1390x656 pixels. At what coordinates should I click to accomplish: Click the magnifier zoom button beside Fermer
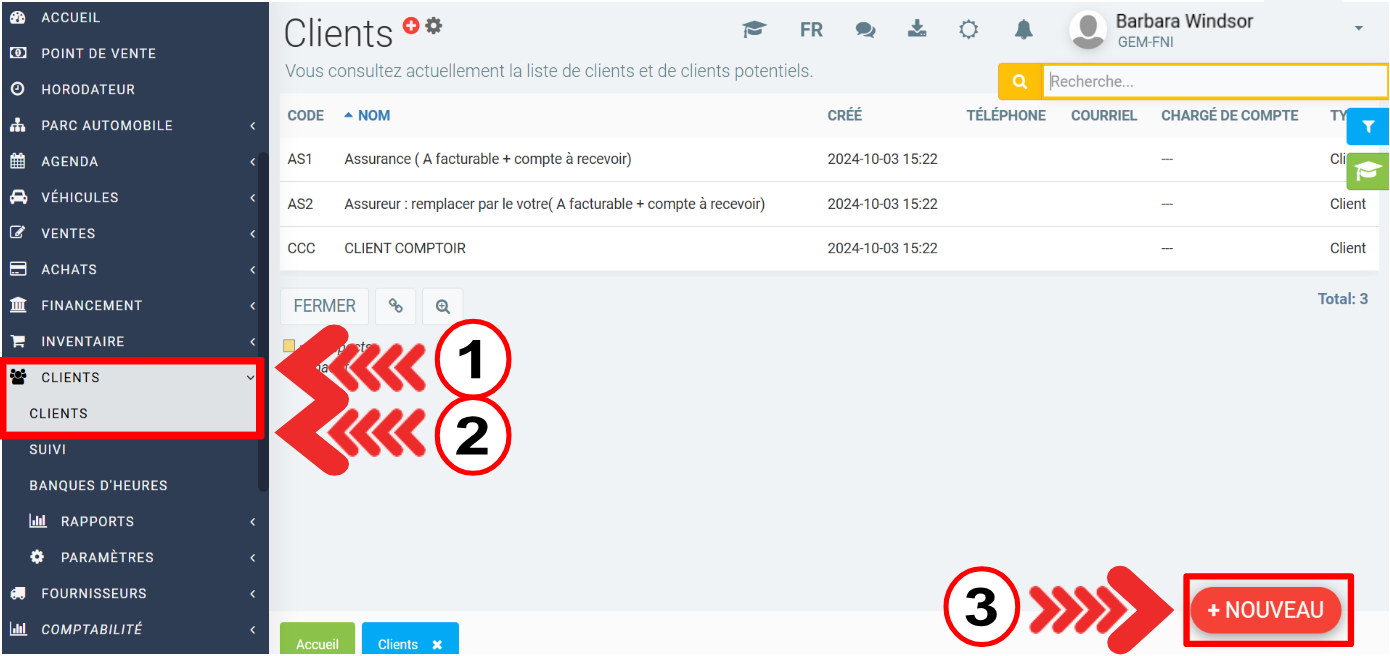pos(442,307)
